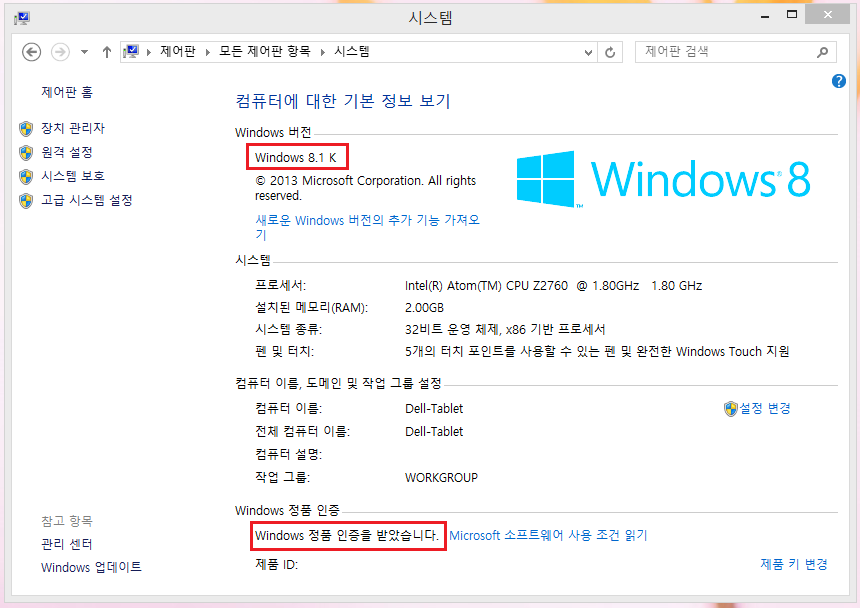
Task: Open 고급 시스템 설정 in the sidebar
Action: click(87, 200)
